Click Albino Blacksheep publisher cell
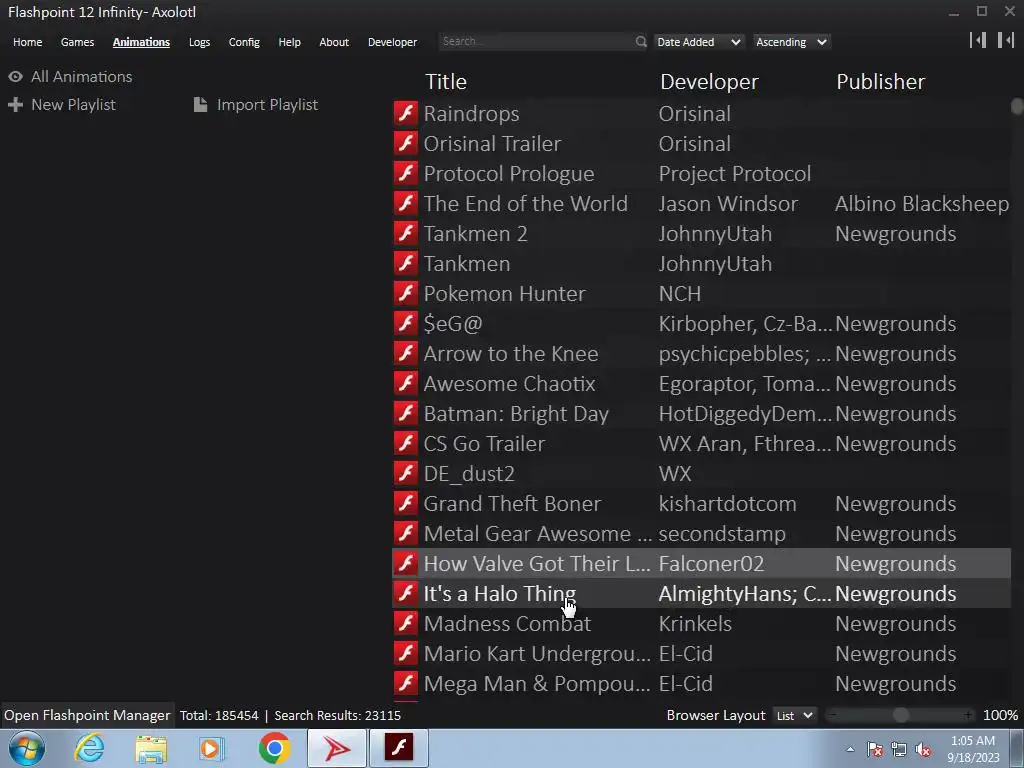The height and width of the screenshot is (768, 1024). 922,204
